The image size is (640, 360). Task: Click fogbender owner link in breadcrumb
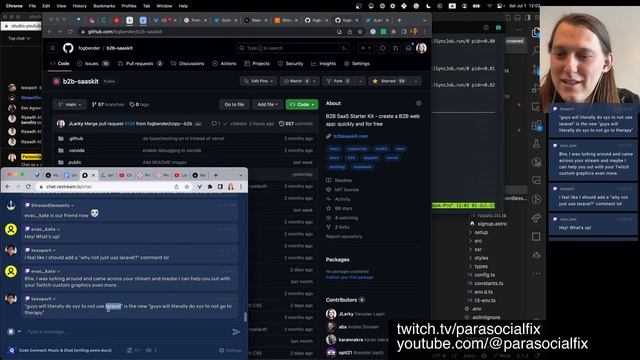tap(89, 48)
